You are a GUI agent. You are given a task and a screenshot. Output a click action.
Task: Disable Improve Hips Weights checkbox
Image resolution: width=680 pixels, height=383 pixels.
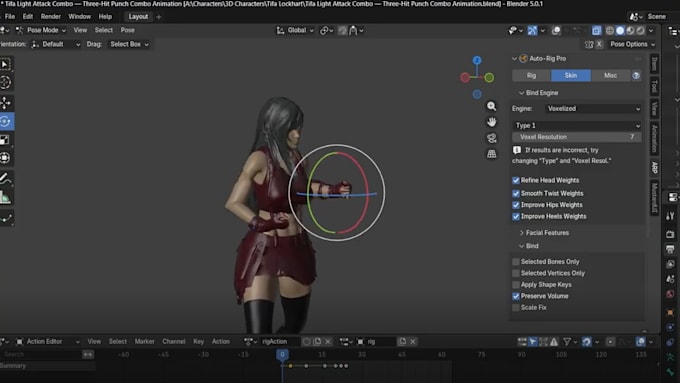[x=516, y=205]
